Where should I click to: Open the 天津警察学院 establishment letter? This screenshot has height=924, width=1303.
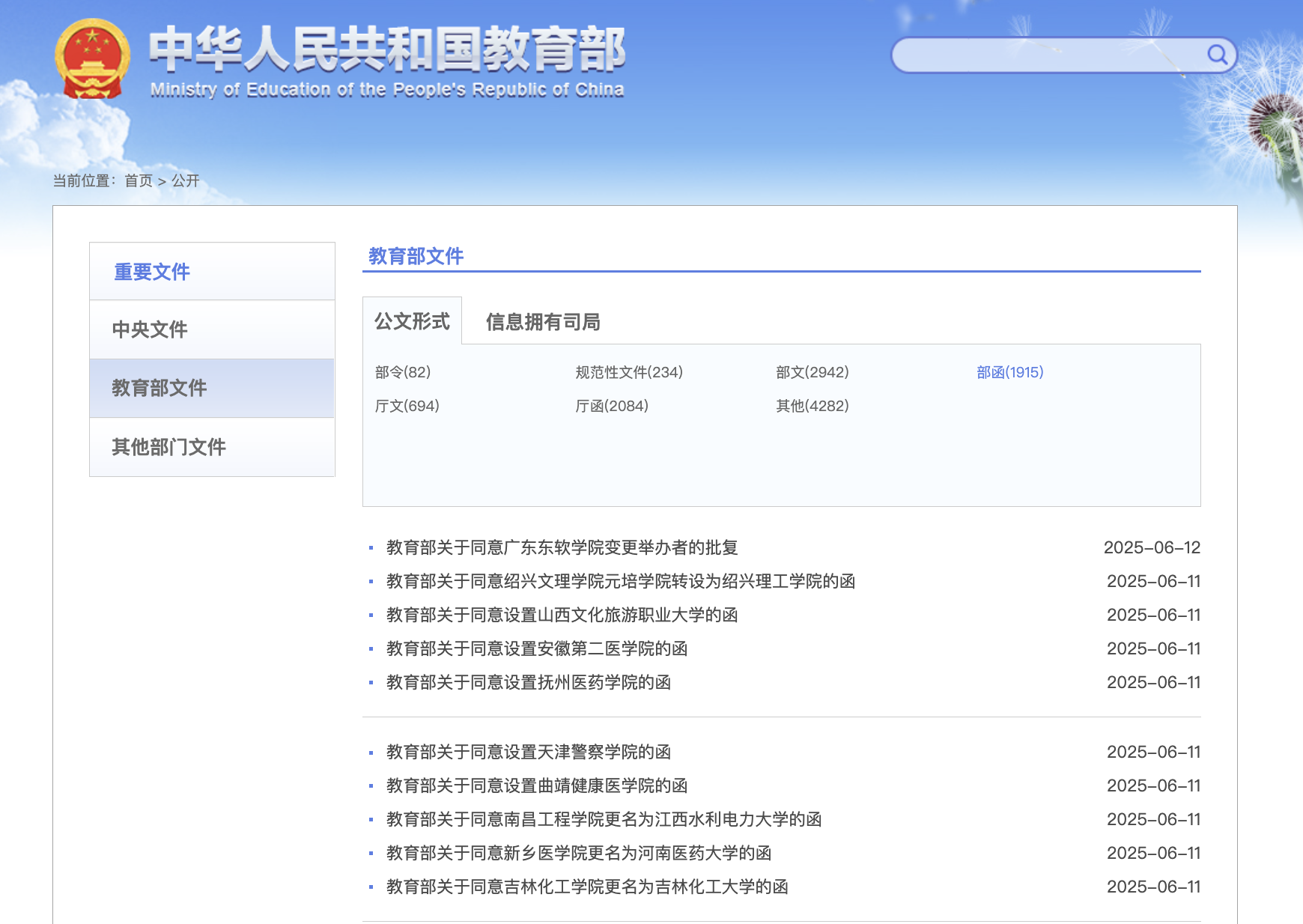(528, 752)
